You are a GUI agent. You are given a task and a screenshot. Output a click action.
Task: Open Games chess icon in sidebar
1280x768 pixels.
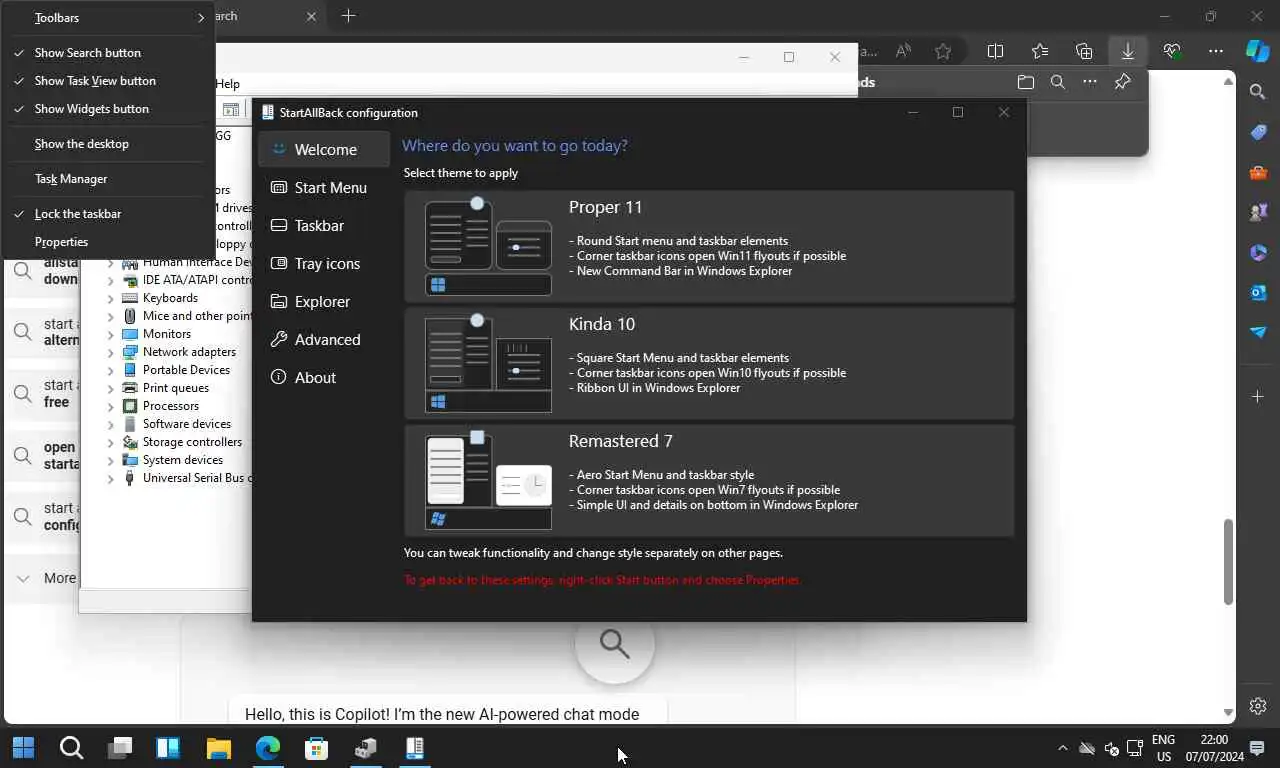click(x=1258, y=212)
